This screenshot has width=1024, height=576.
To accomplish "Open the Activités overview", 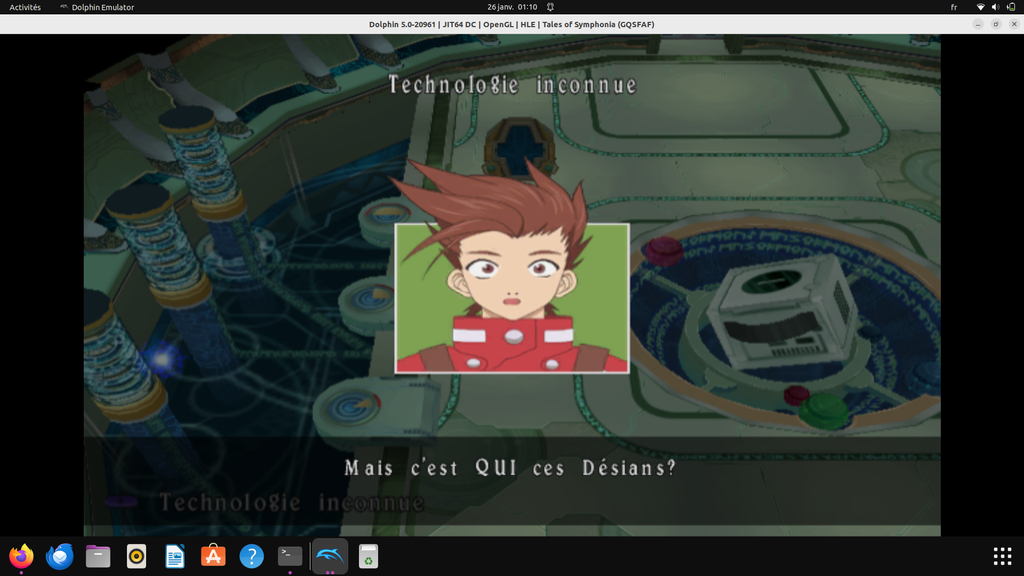I will point(25,7).
